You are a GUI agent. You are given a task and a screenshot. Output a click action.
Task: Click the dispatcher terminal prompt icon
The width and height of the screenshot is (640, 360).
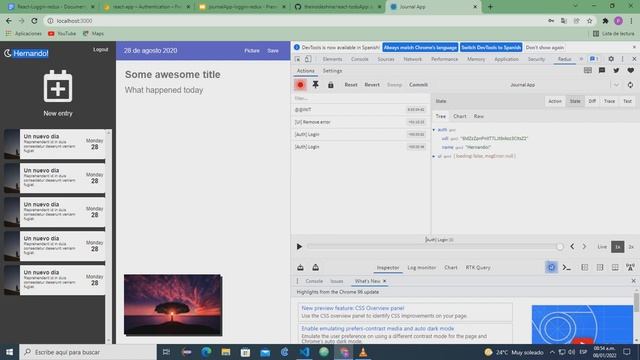coord(567,268)
